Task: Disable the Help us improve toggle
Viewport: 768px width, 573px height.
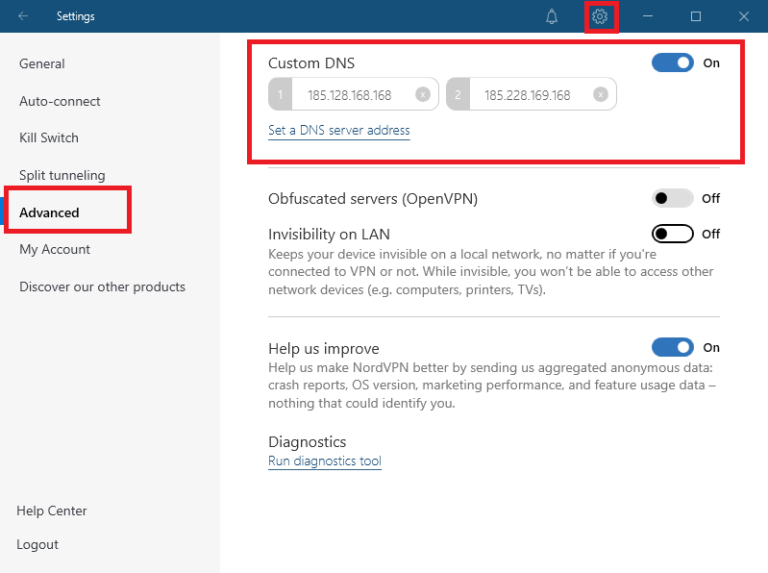Action: [x=672, y=348]
